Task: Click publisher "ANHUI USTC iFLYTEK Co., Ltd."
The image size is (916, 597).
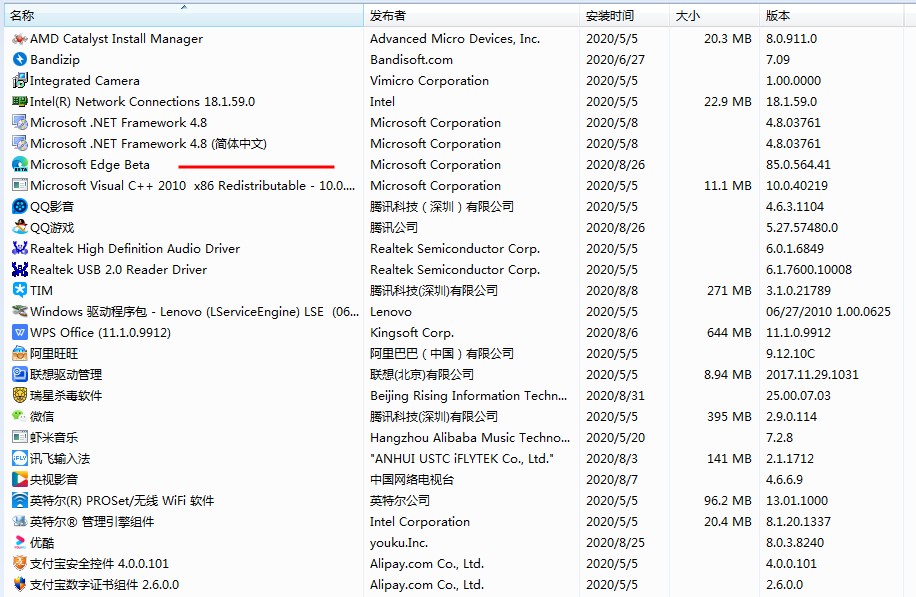Action: (462, 459)
